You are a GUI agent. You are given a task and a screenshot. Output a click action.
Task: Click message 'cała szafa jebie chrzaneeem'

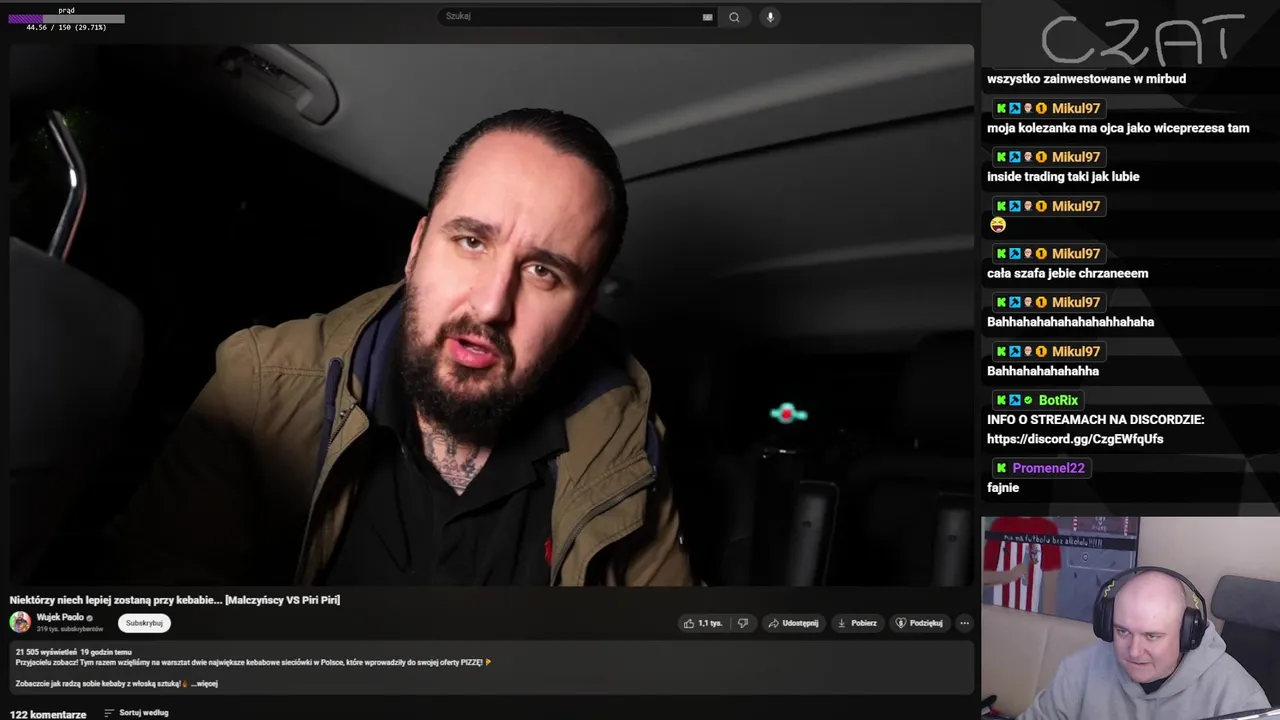pos(1067,274)
